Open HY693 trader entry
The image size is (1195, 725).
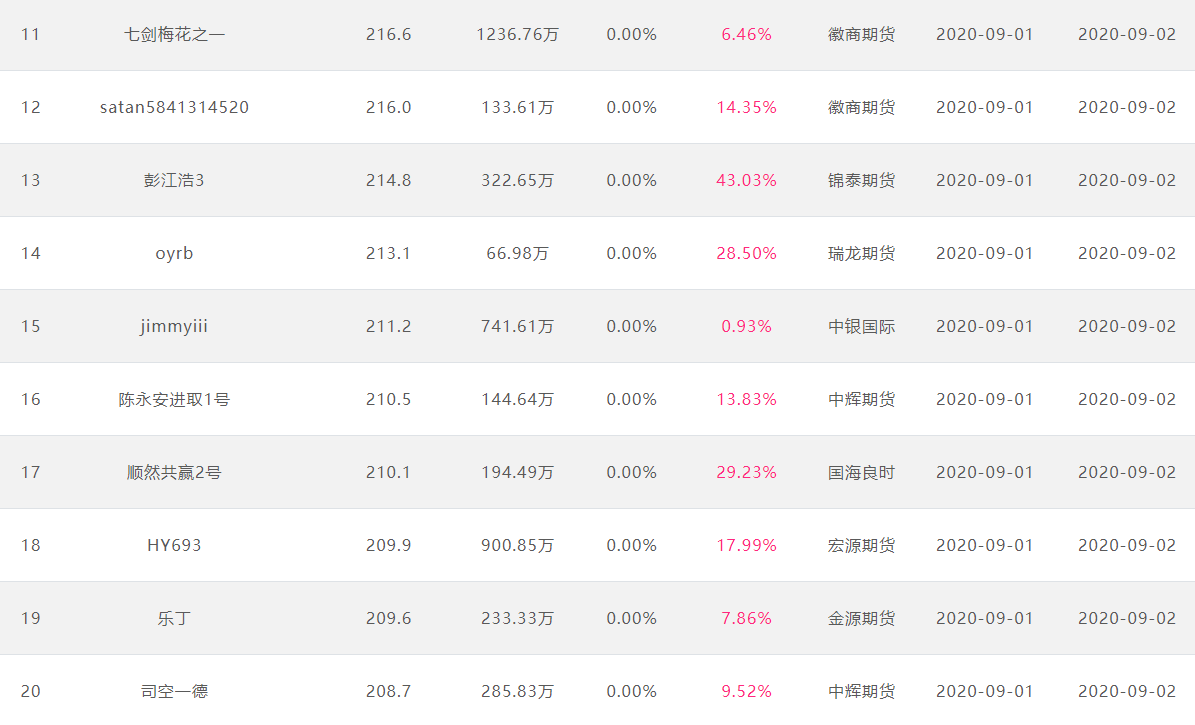[174, 546]
